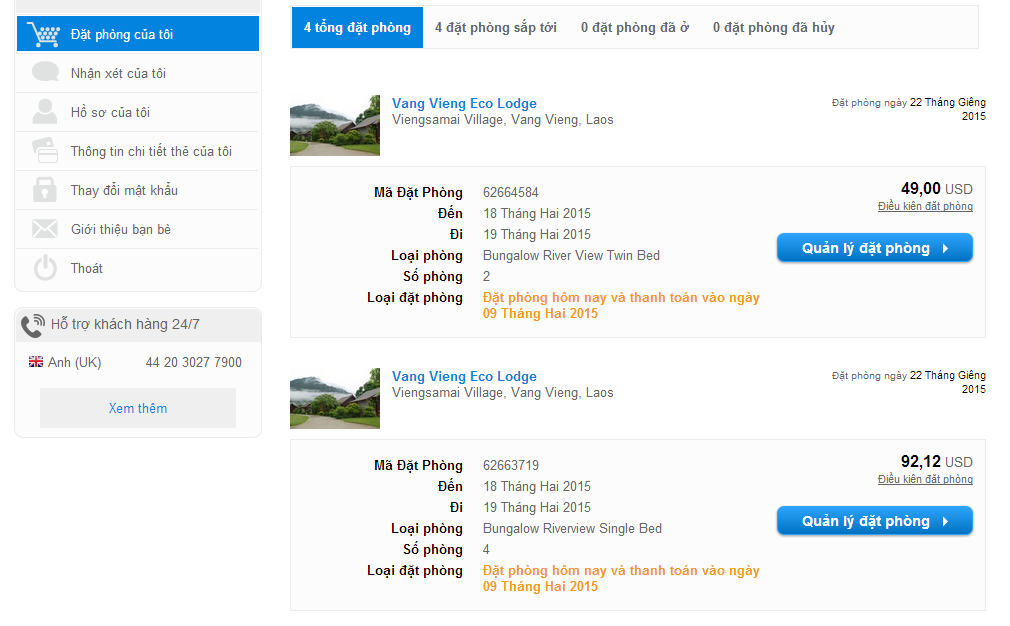Click the envelope icon for Giới thiệu bạn bè
1010x626 pixels.
(45, 229)
